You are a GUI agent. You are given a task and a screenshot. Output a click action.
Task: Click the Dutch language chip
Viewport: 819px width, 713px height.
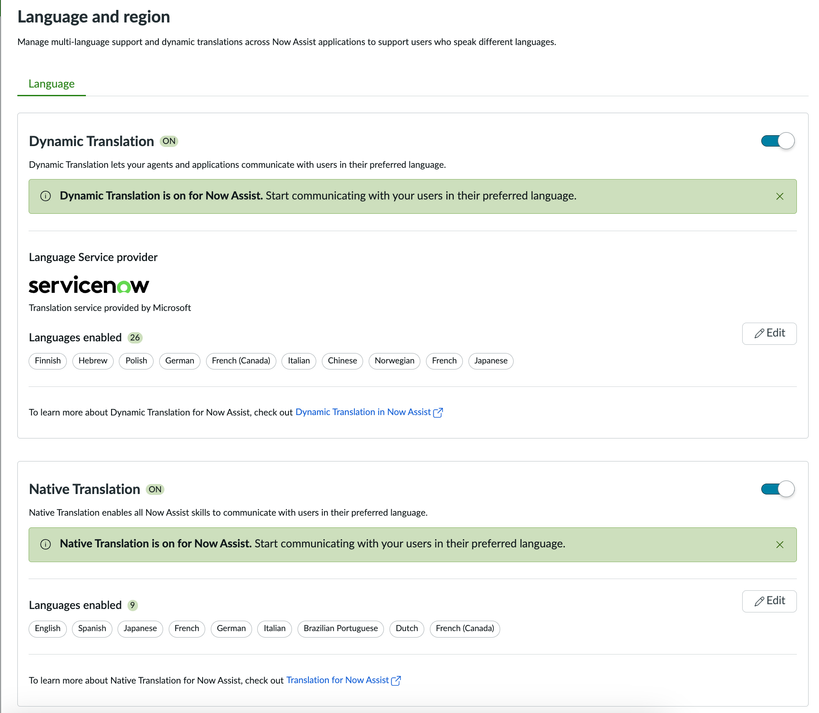[407, 628]
